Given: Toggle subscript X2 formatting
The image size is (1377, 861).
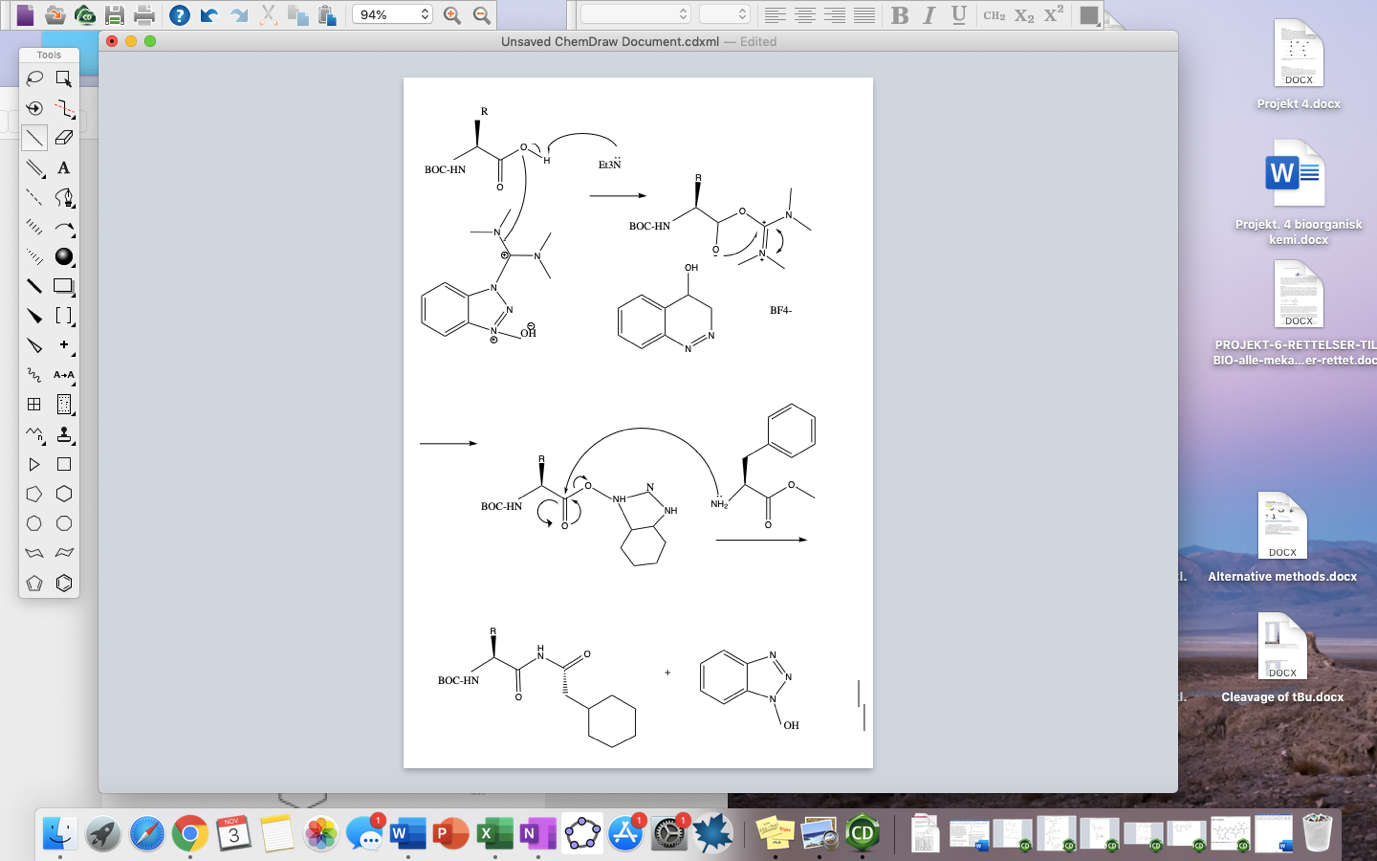Looking at the screenshot, I should [1024, 15].
